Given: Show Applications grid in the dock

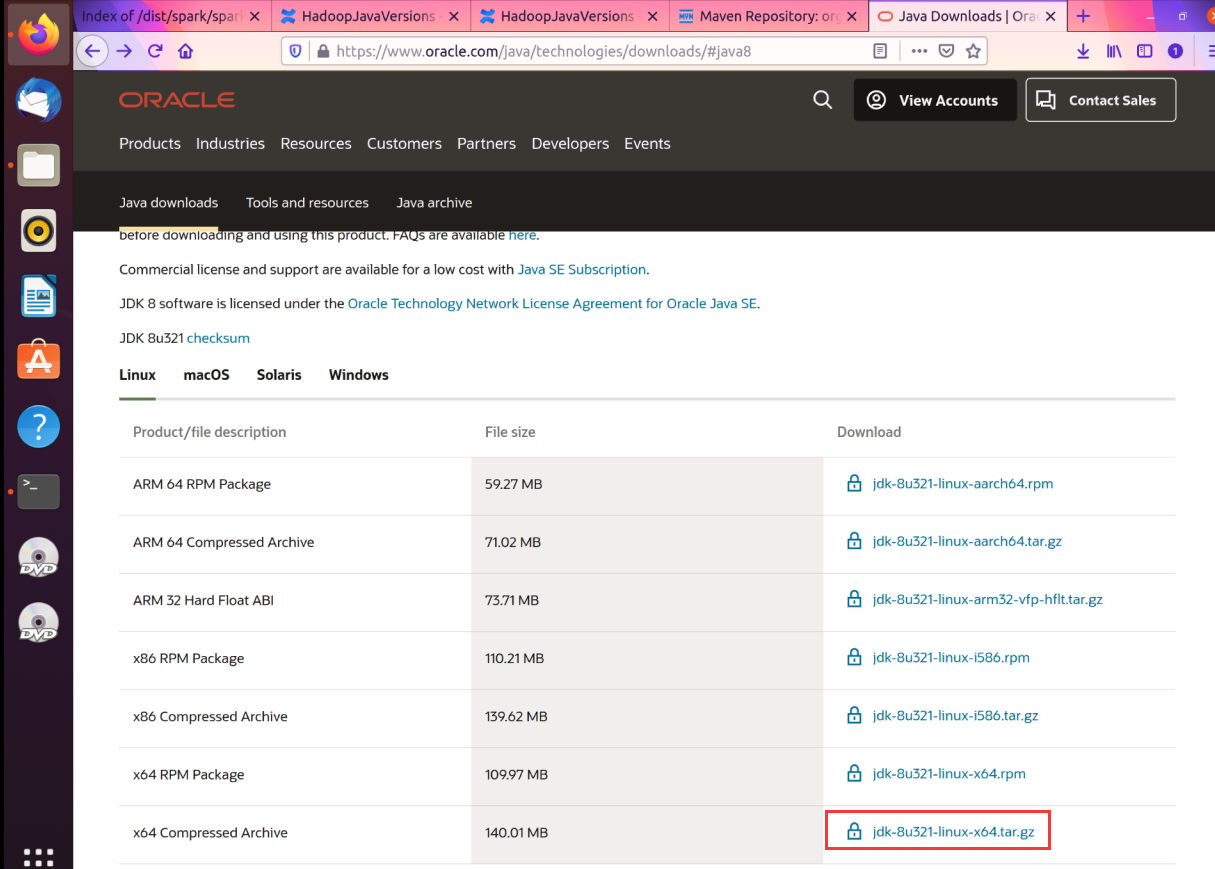Looking at the screenshot, I should tap(38, 857).
